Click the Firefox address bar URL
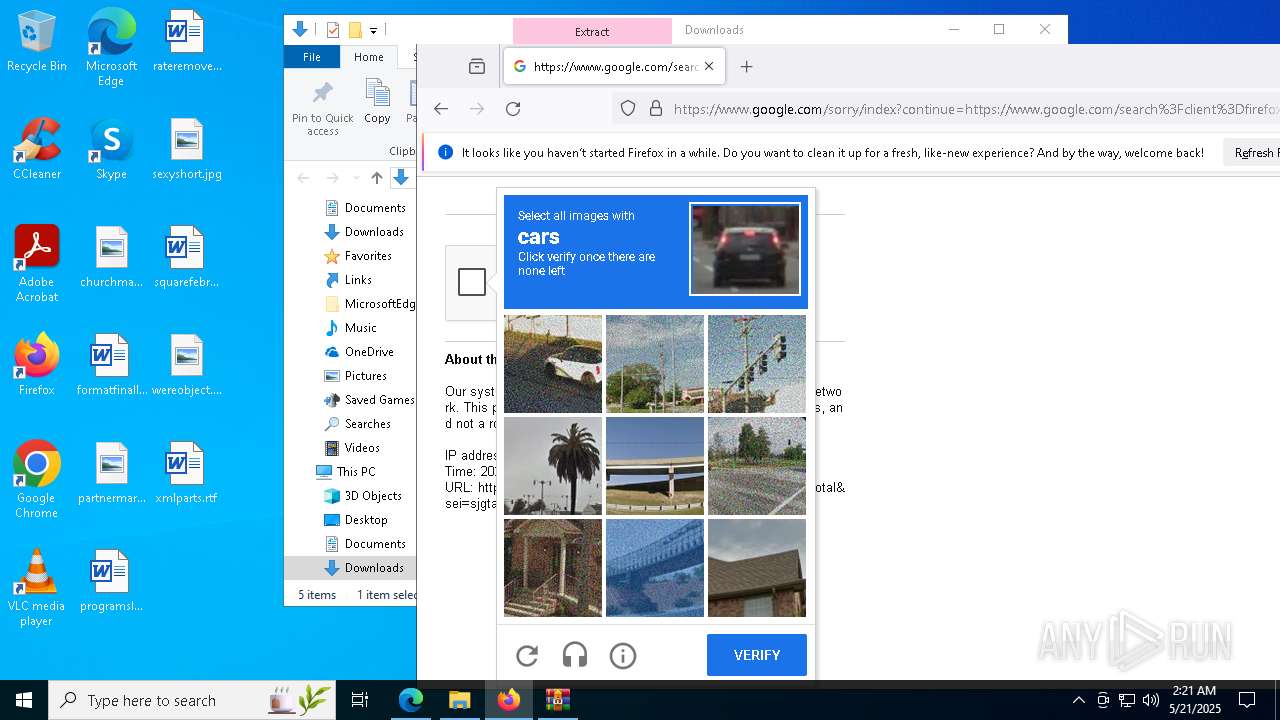The width and height of the screenshot is (1280, 720). click(x=976, y=109)
